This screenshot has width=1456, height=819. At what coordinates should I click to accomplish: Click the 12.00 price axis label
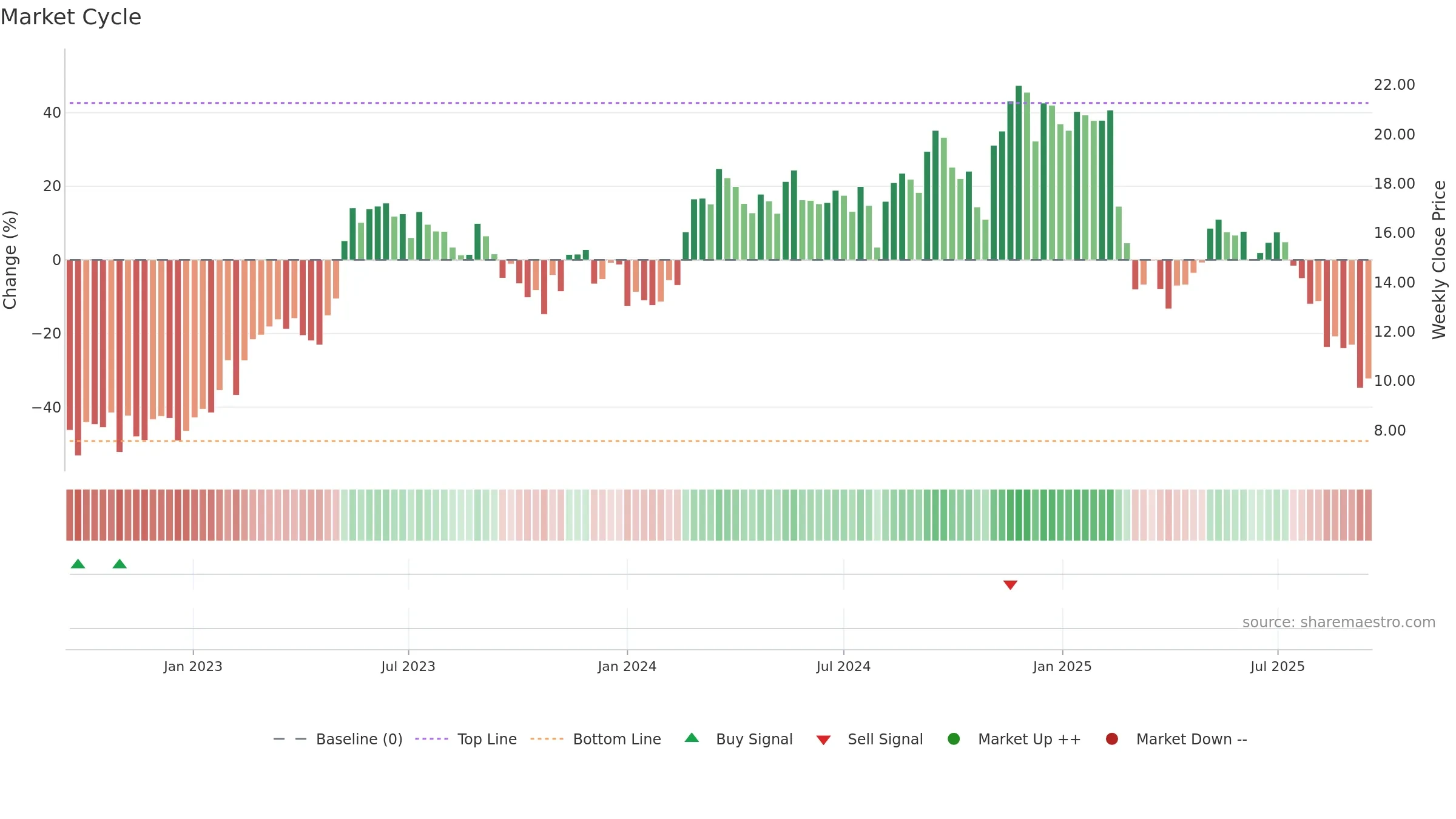[1394, 332]
